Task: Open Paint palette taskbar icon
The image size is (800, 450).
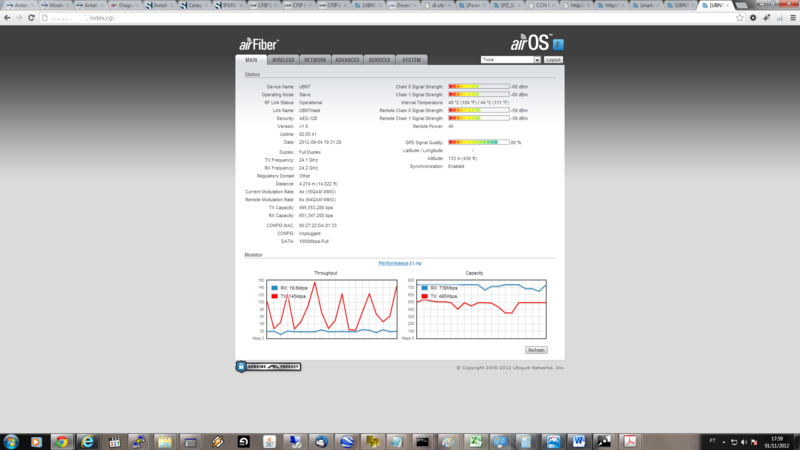Action: pyautogui.click(x=448, y=442)
